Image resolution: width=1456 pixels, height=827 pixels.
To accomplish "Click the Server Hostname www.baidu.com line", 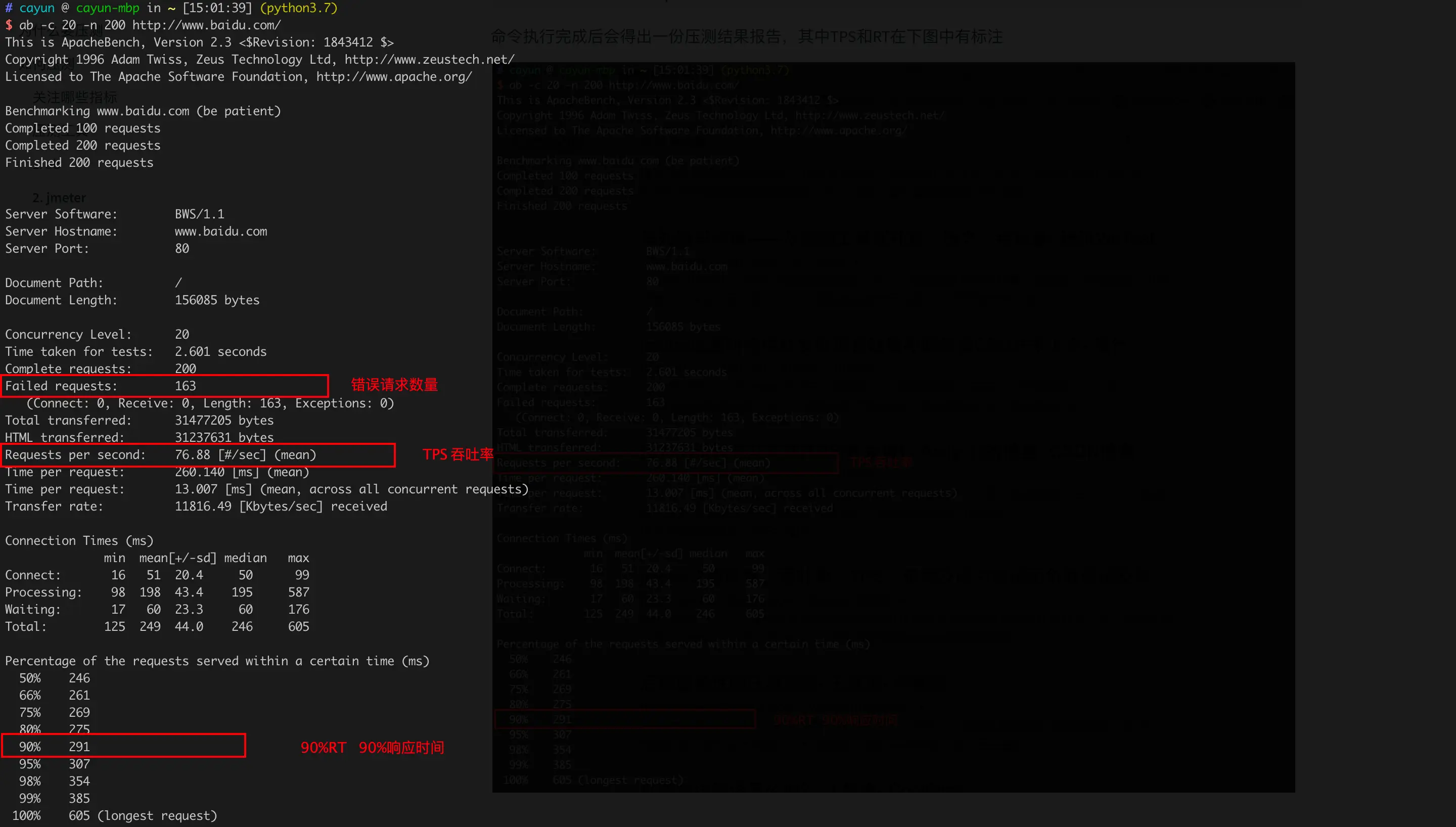I will click(x=135, y=231).
